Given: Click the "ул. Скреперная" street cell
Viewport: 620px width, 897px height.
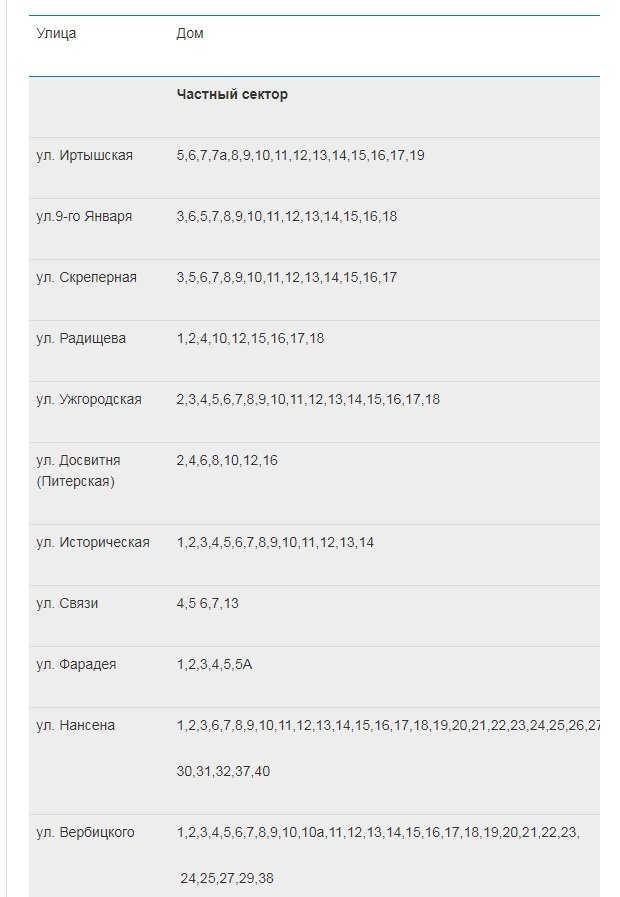Looking at the screenshot, I should (x=86, y=277).
